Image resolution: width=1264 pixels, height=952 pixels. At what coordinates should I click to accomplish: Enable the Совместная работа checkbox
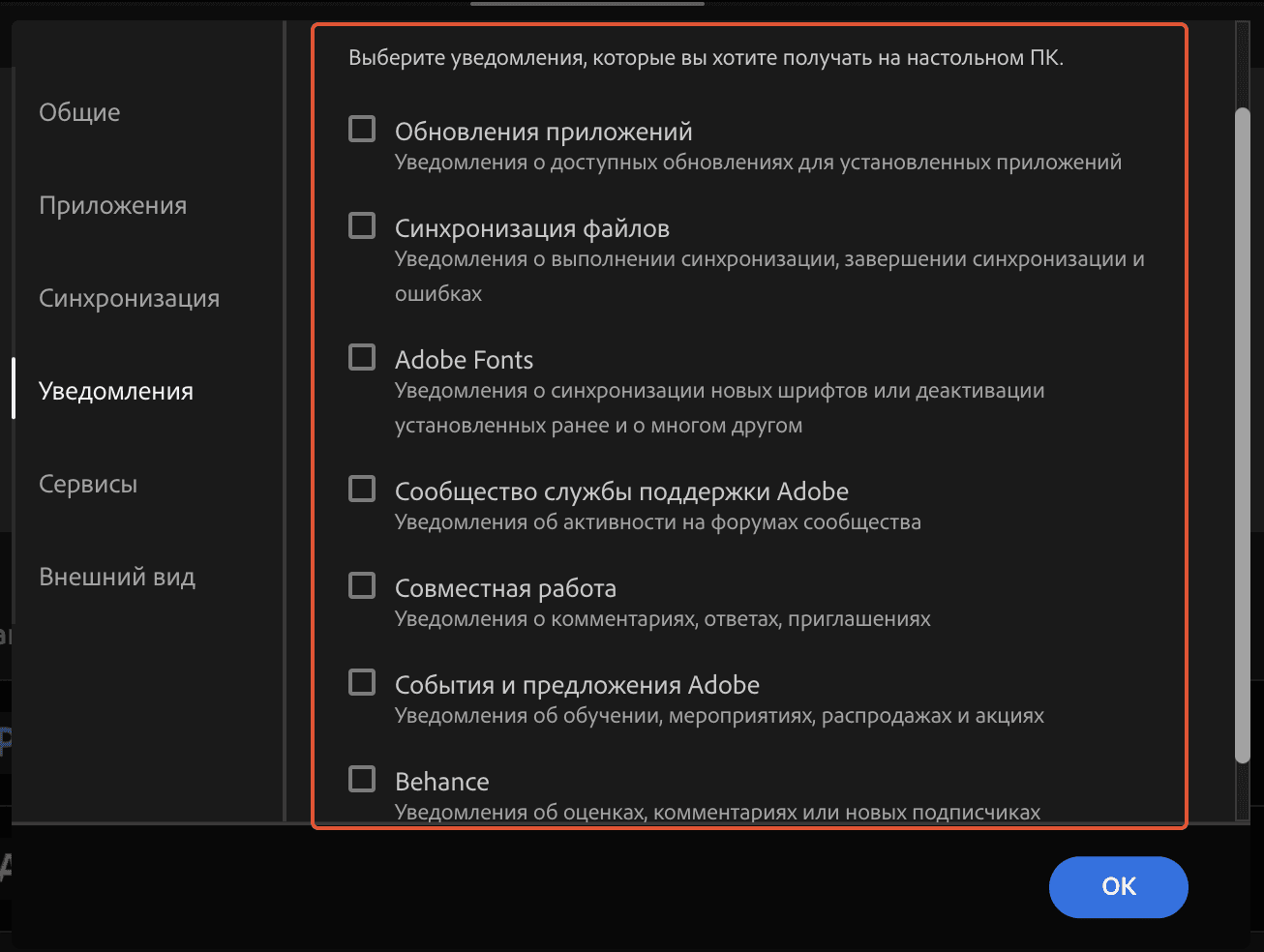pyautogui.click(x=362, y=585)
